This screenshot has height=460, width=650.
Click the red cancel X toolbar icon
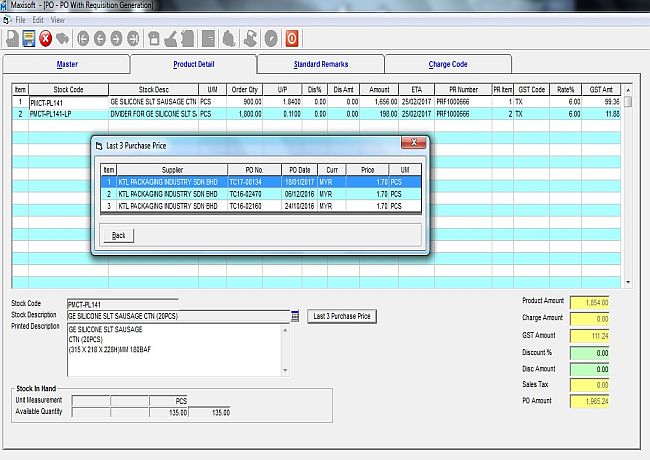click(x=46, y=39)
